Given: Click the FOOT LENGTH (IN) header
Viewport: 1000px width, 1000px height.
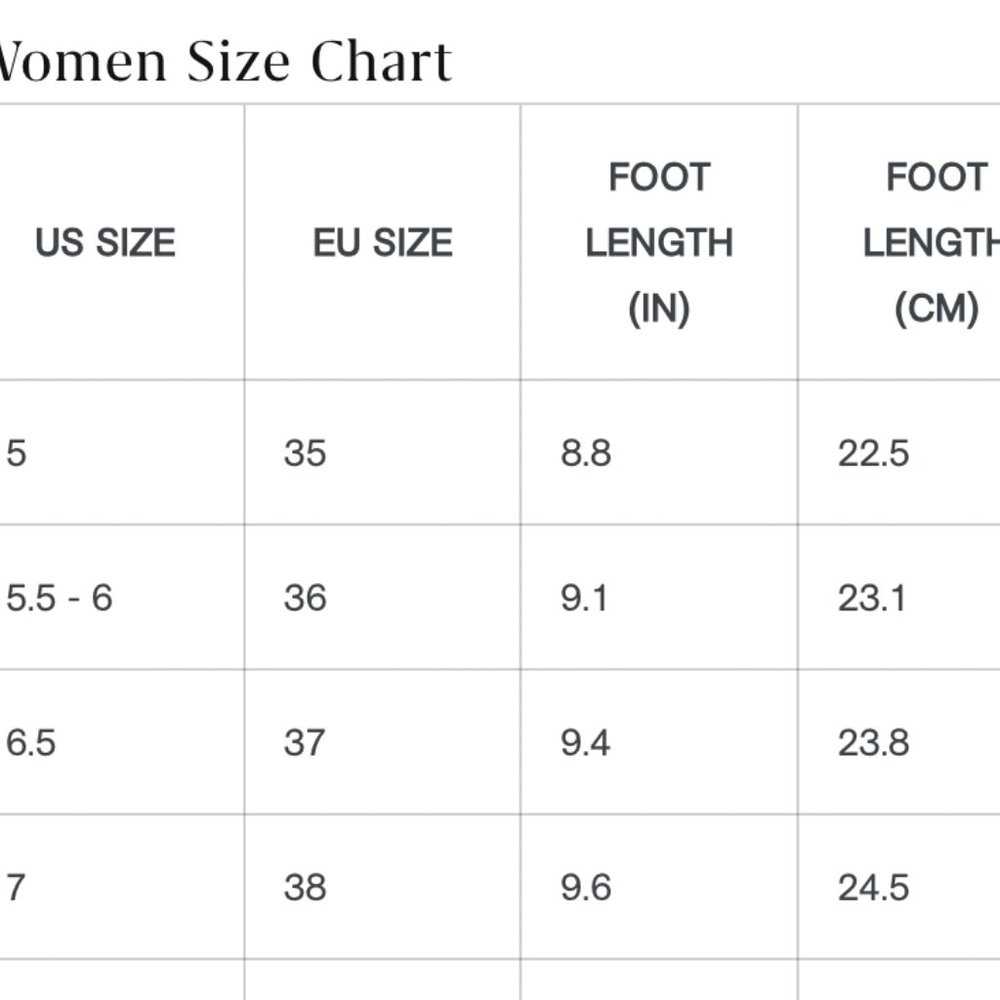Looking at the screenshot, I should 659,242.
